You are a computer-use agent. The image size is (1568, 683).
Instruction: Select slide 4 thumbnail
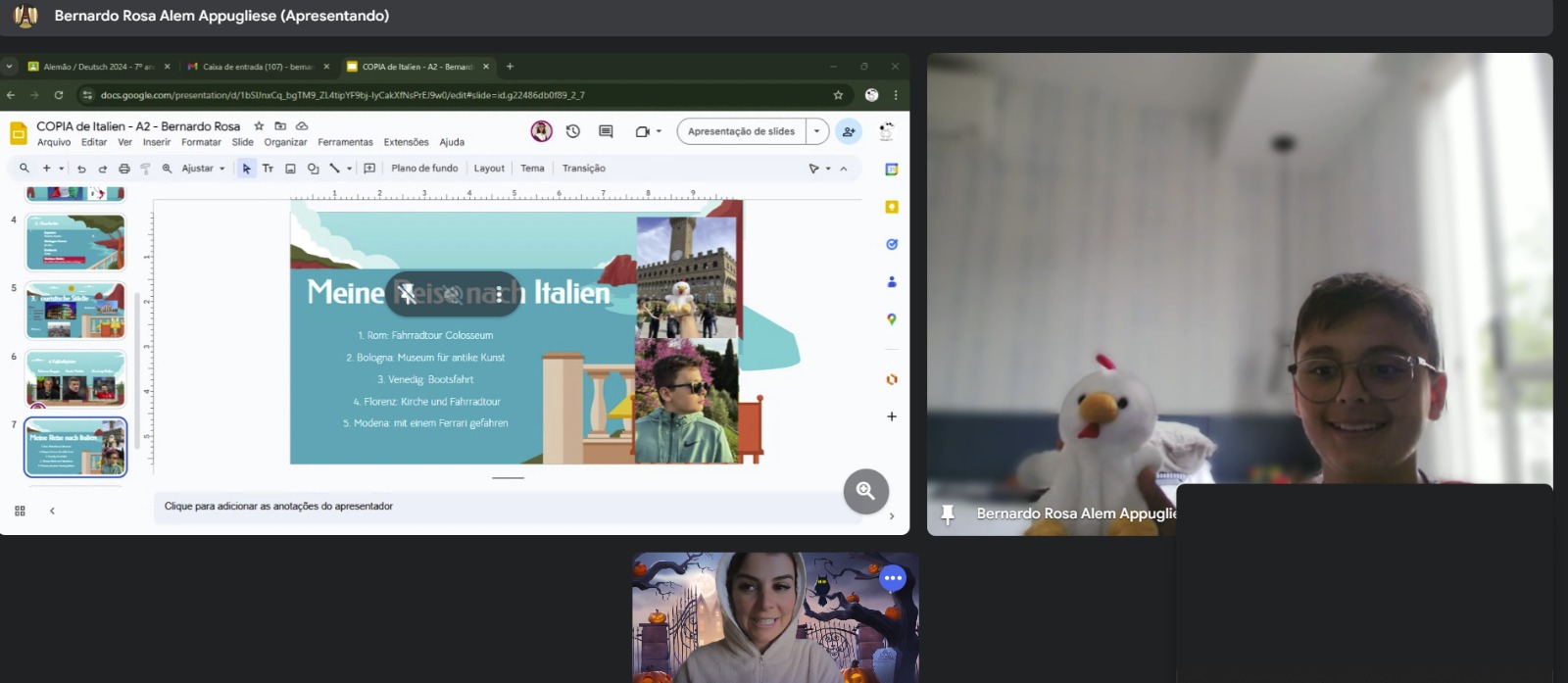75,242
